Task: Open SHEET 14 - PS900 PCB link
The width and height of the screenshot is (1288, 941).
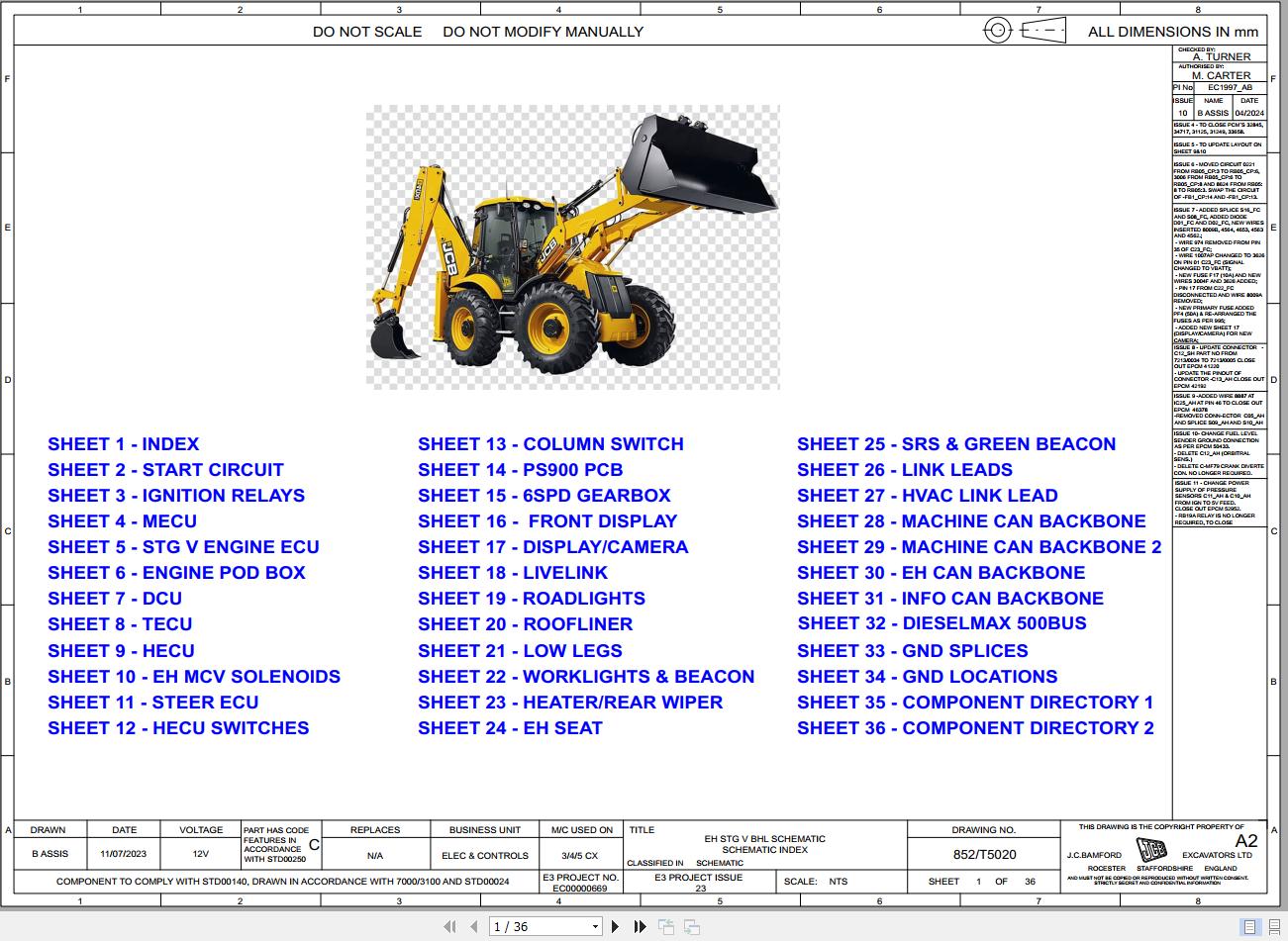Action: 520,470
